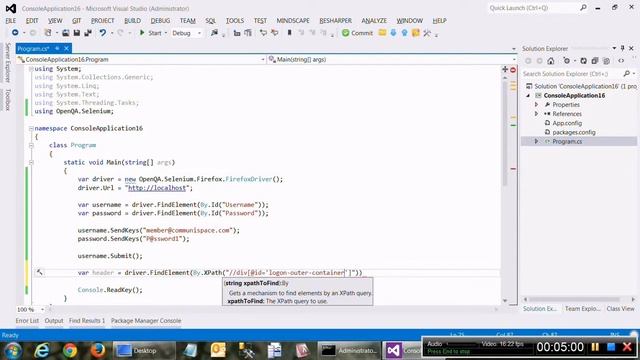
Task: Click the tools wrench icon in toolbar
Action: point(427,33)
